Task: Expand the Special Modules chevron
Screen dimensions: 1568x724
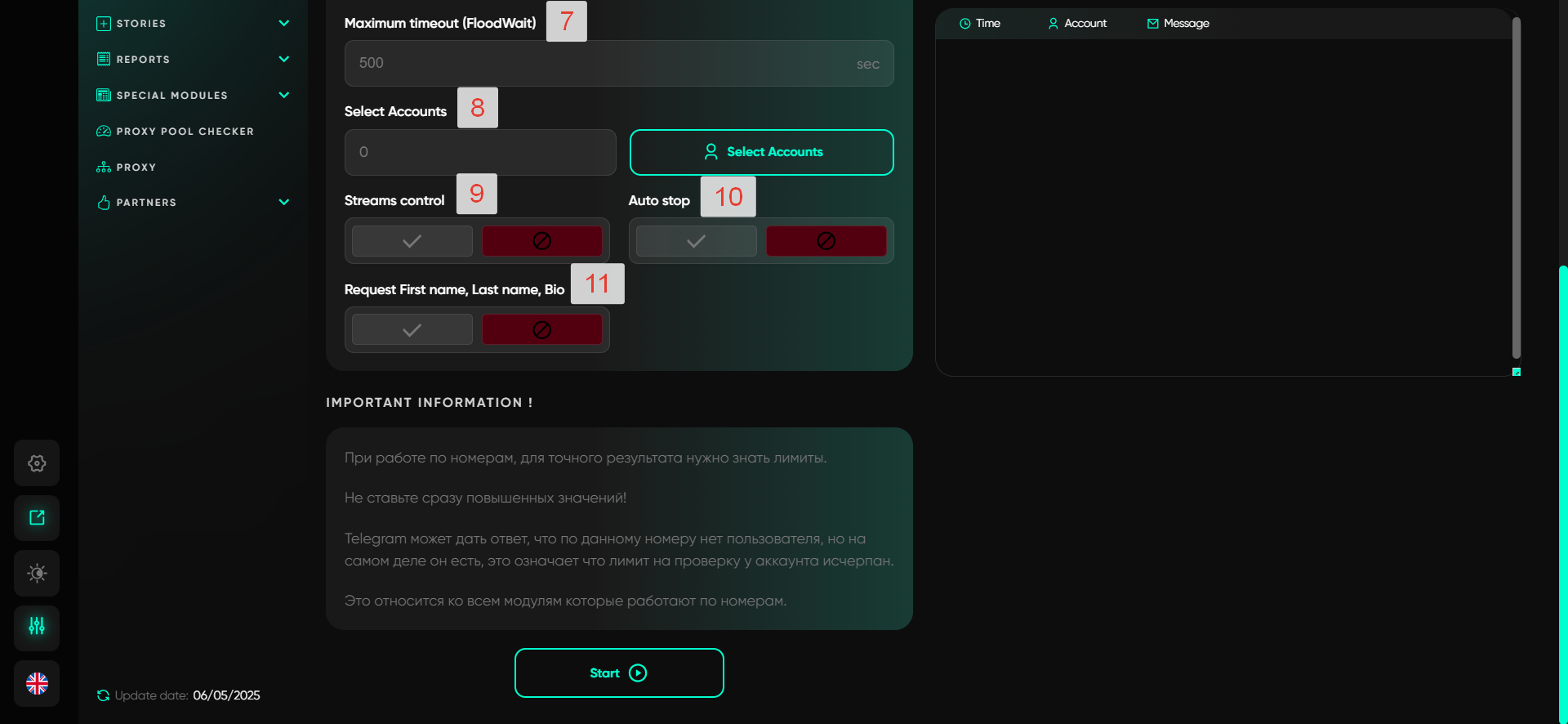Action: [284, 96]
